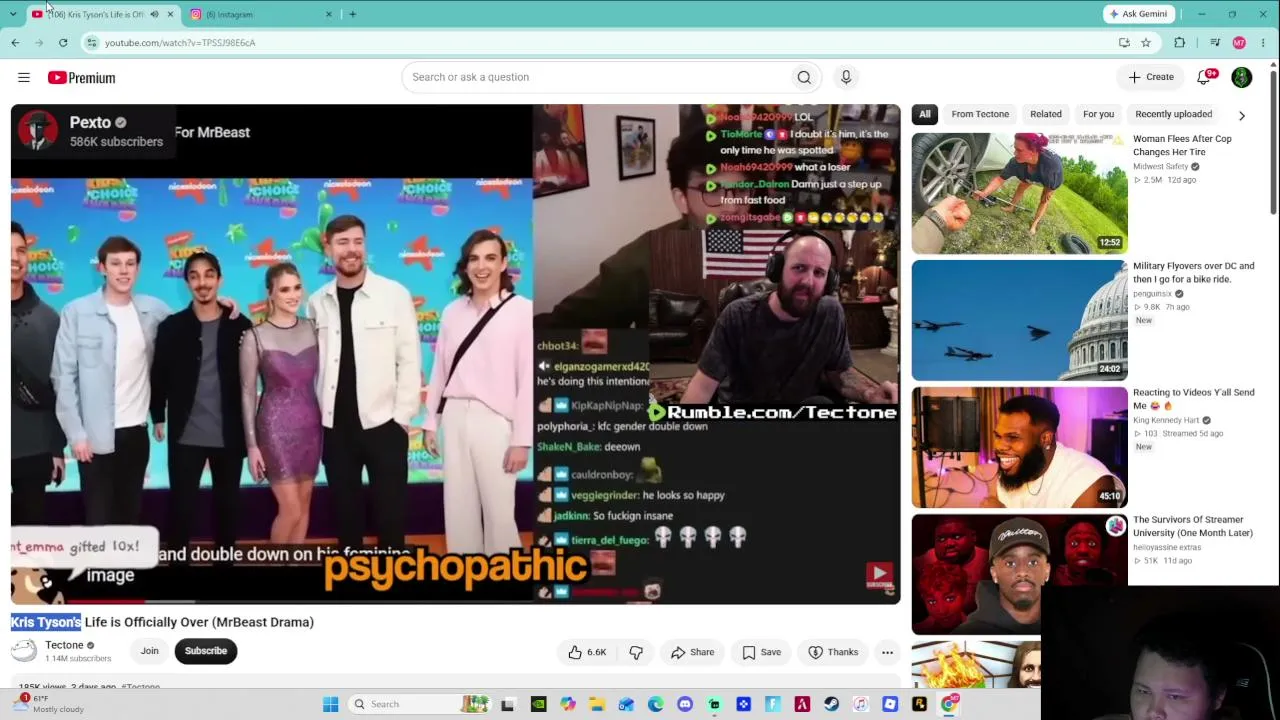Screen dimensions: 1280x720
Task: Click the YouTube search box
Action: [597, 77]
